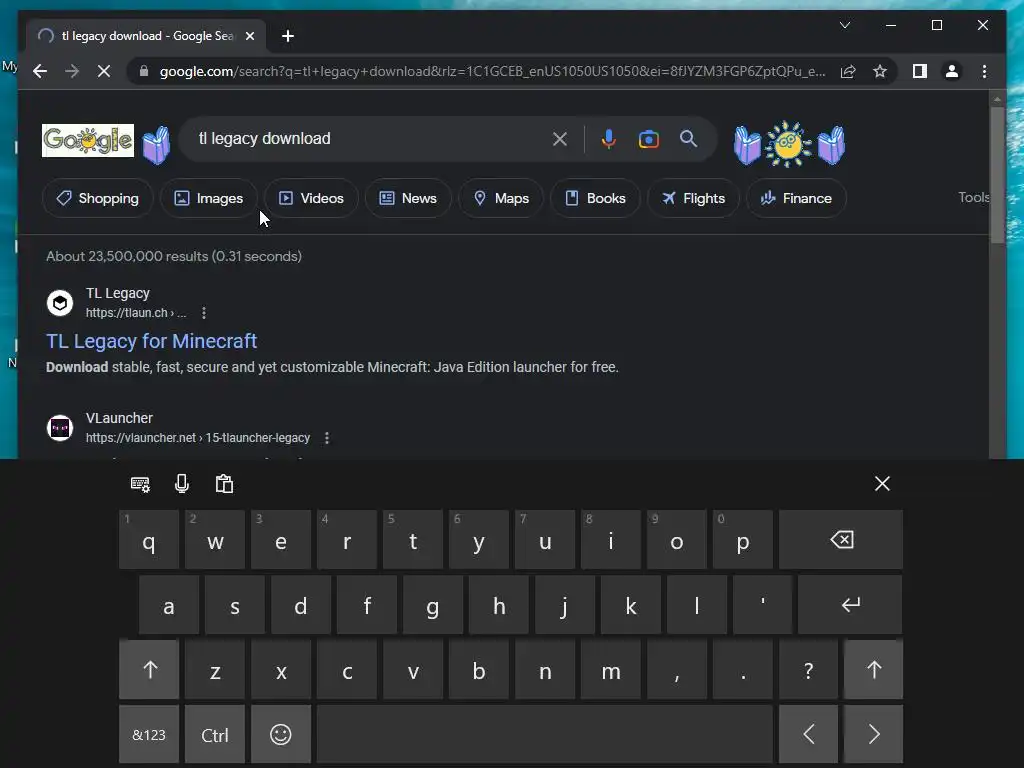
Task: Tap the a key
Action: [x=168, y=605]
